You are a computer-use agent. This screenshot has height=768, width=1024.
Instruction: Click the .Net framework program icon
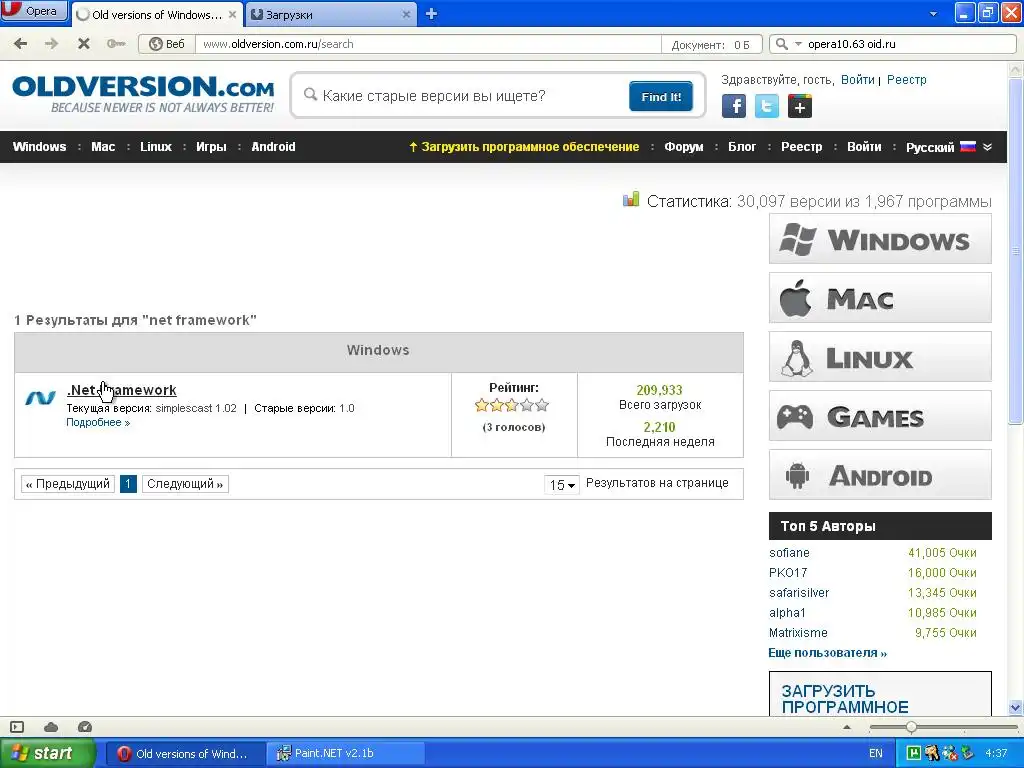(x=40, y=397)
